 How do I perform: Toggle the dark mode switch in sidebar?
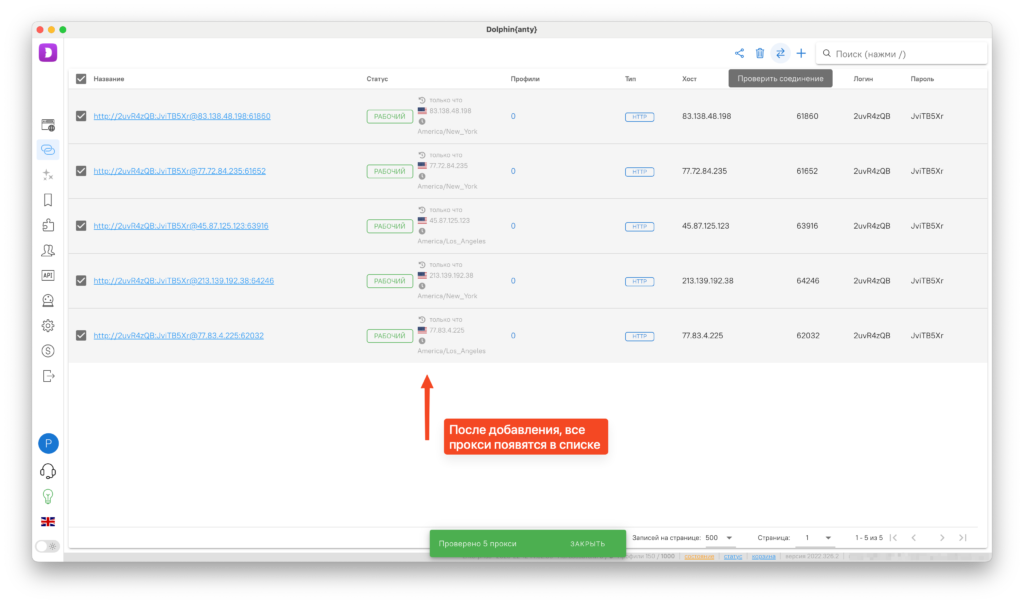47,546
